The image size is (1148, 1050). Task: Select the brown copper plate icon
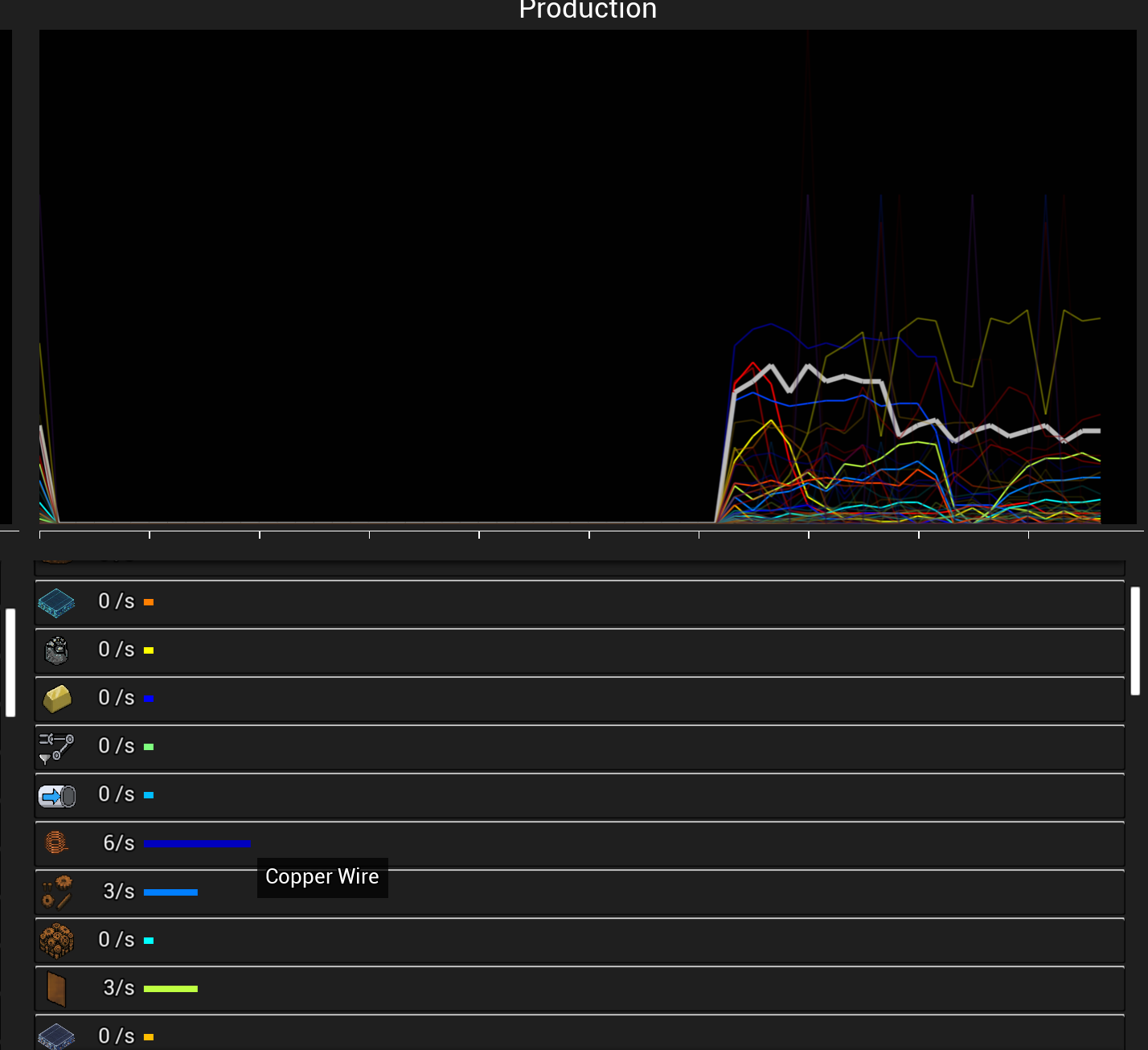tap(56, 989)
